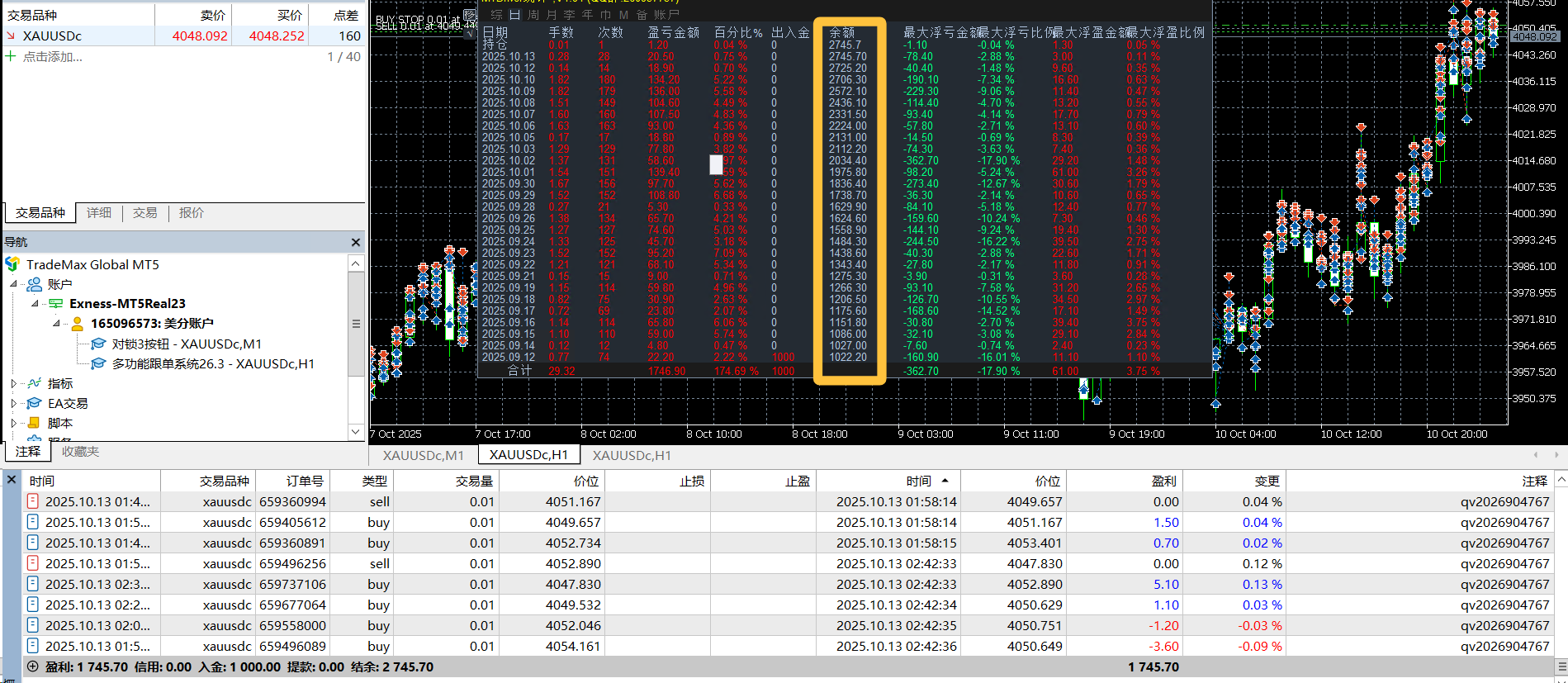Click the chart tabs left scroll arrow

pyautogui.click(x=1536, y=455)
